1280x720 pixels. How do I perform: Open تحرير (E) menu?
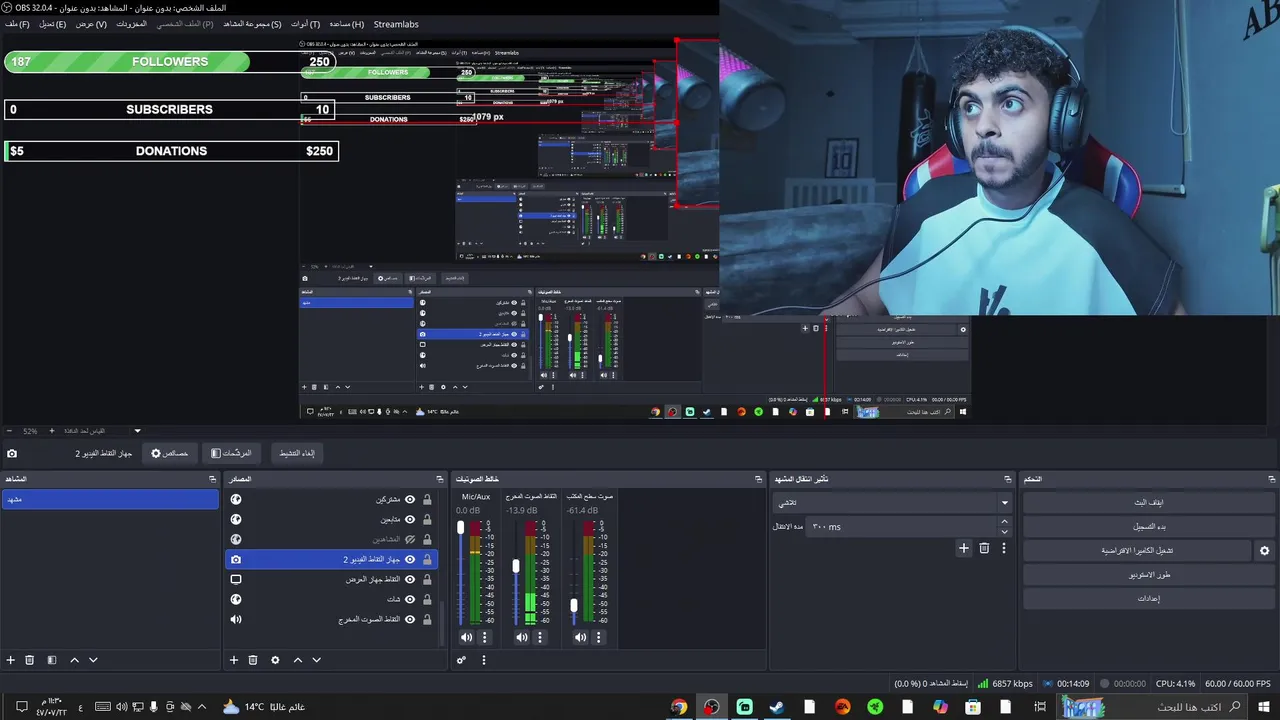tap(53, 24)
